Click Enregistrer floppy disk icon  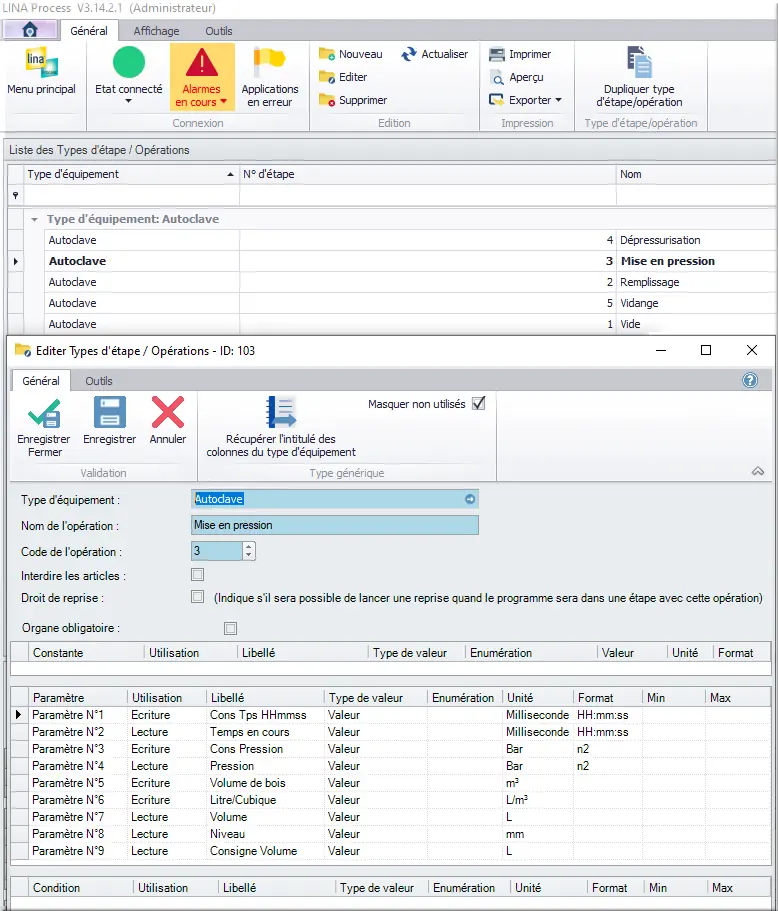tap(110, 412)
